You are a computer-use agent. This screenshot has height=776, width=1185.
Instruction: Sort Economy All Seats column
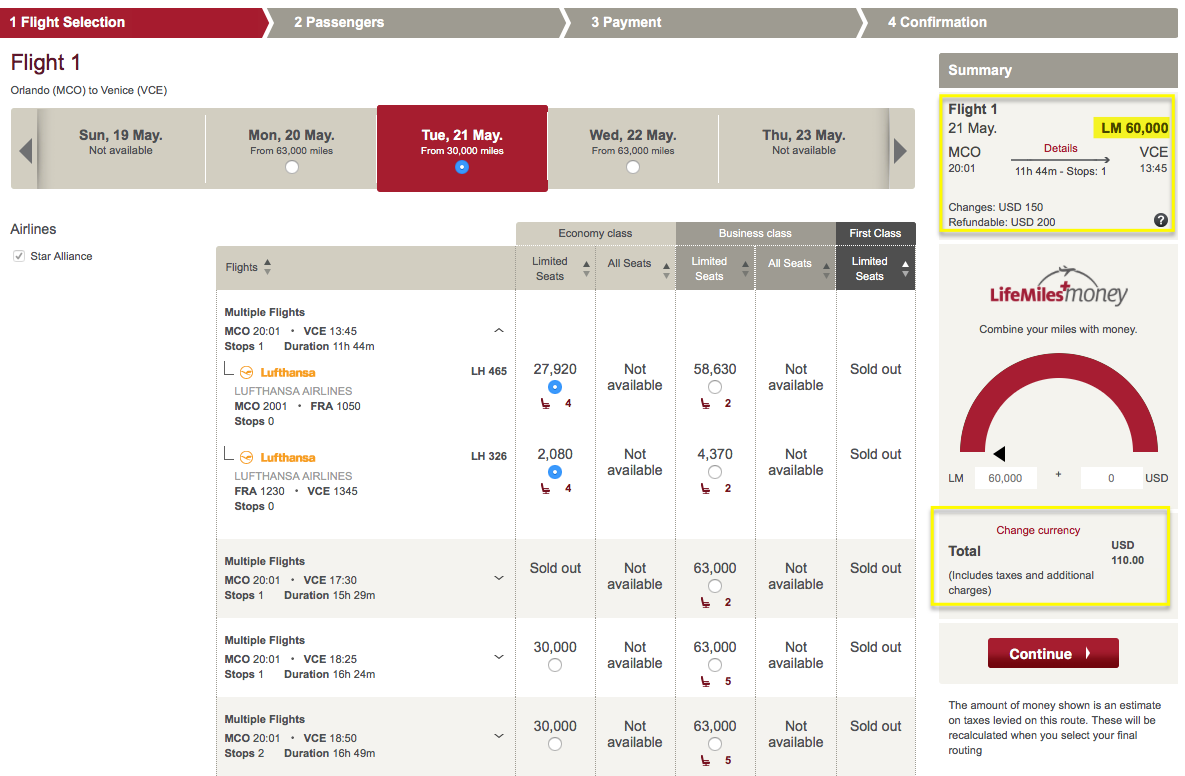[x=666, y=270]
